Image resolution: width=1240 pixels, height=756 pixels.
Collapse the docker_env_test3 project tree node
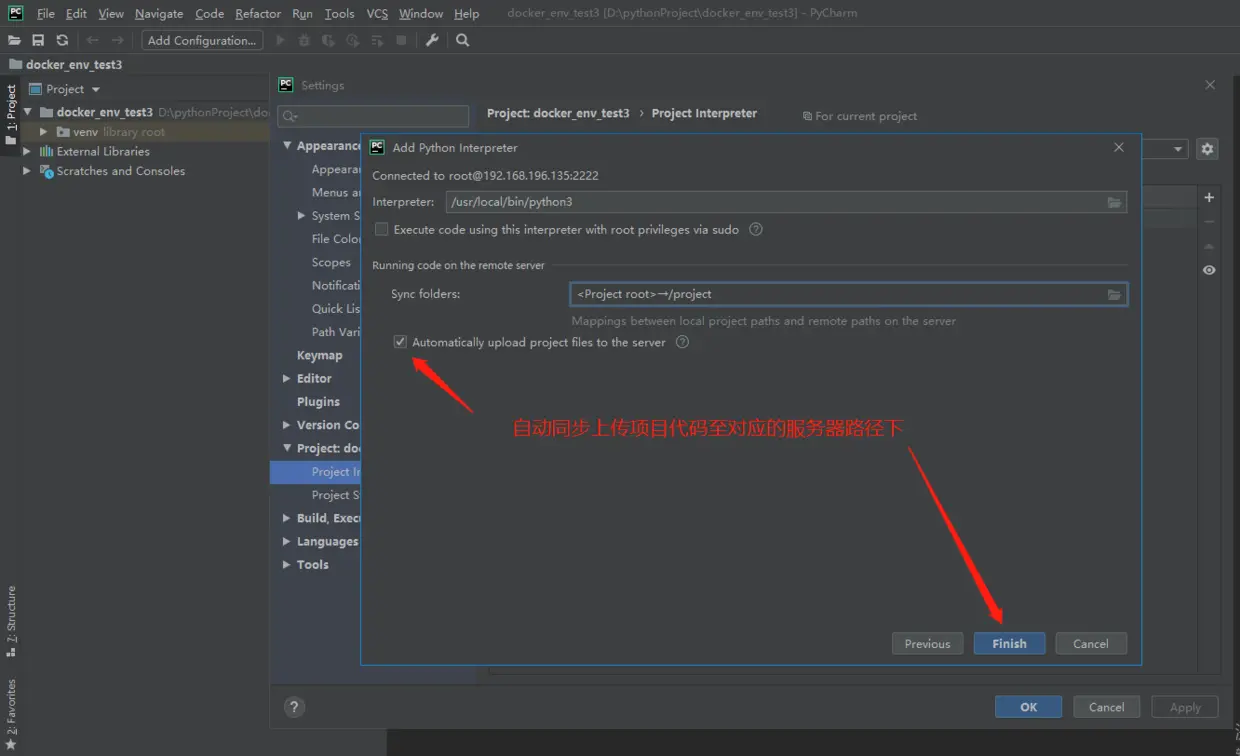(28, 112)
